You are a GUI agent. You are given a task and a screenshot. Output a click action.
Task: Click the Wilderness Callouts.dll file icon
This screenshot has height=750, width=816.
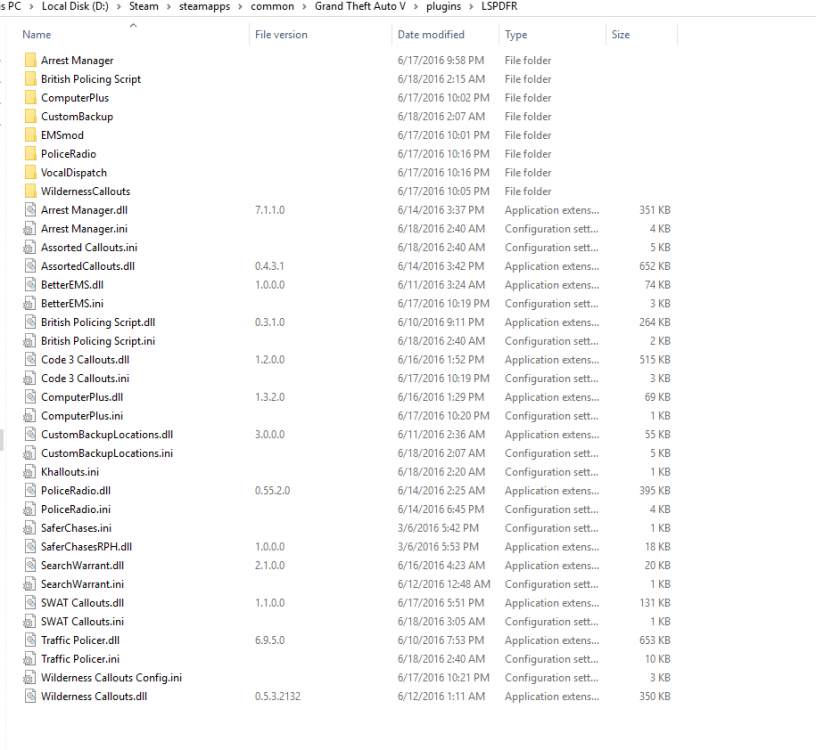pos(31,696)
